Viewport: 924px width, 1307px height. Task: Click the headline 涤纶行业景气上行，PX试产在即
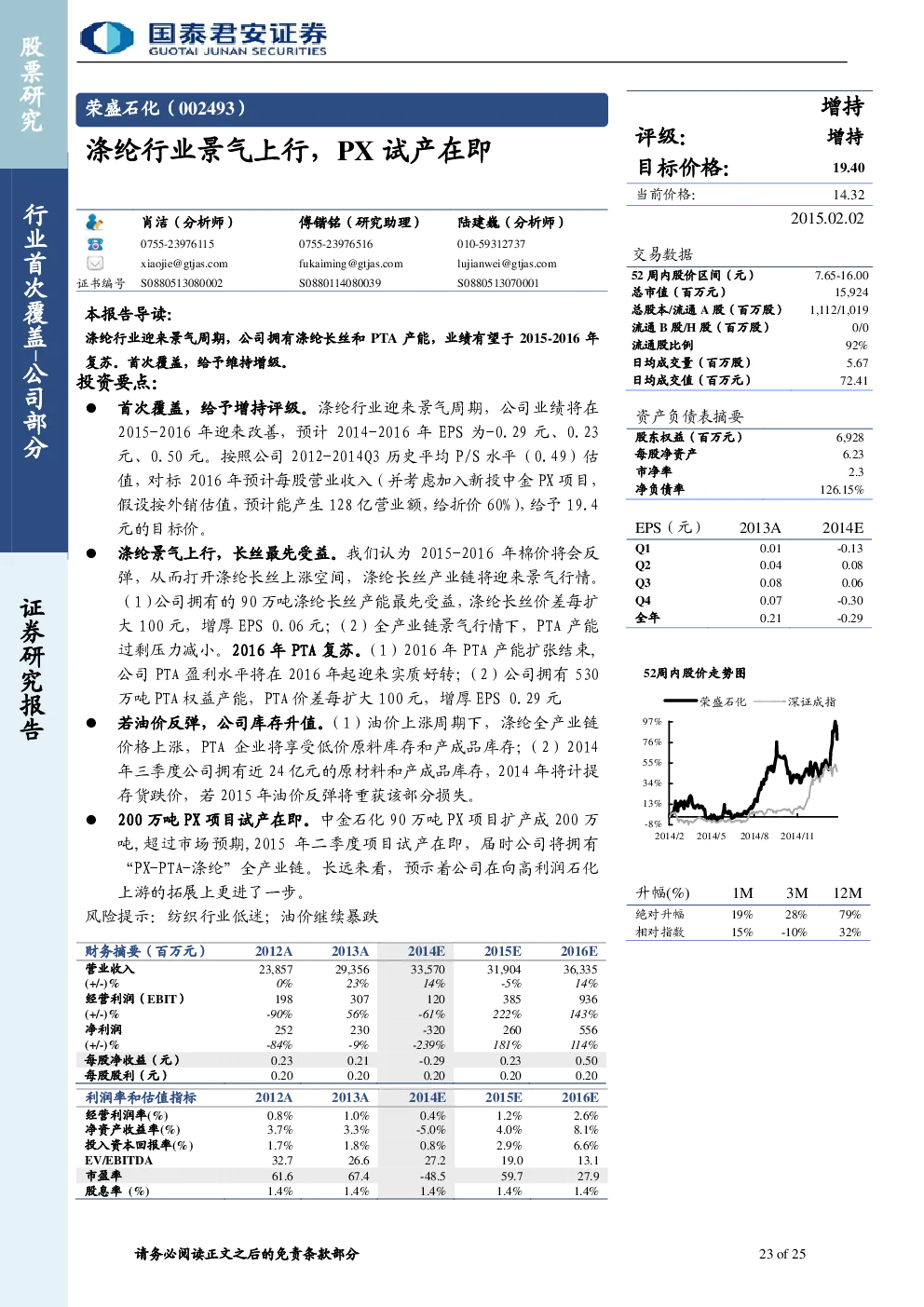pos(288,150)
